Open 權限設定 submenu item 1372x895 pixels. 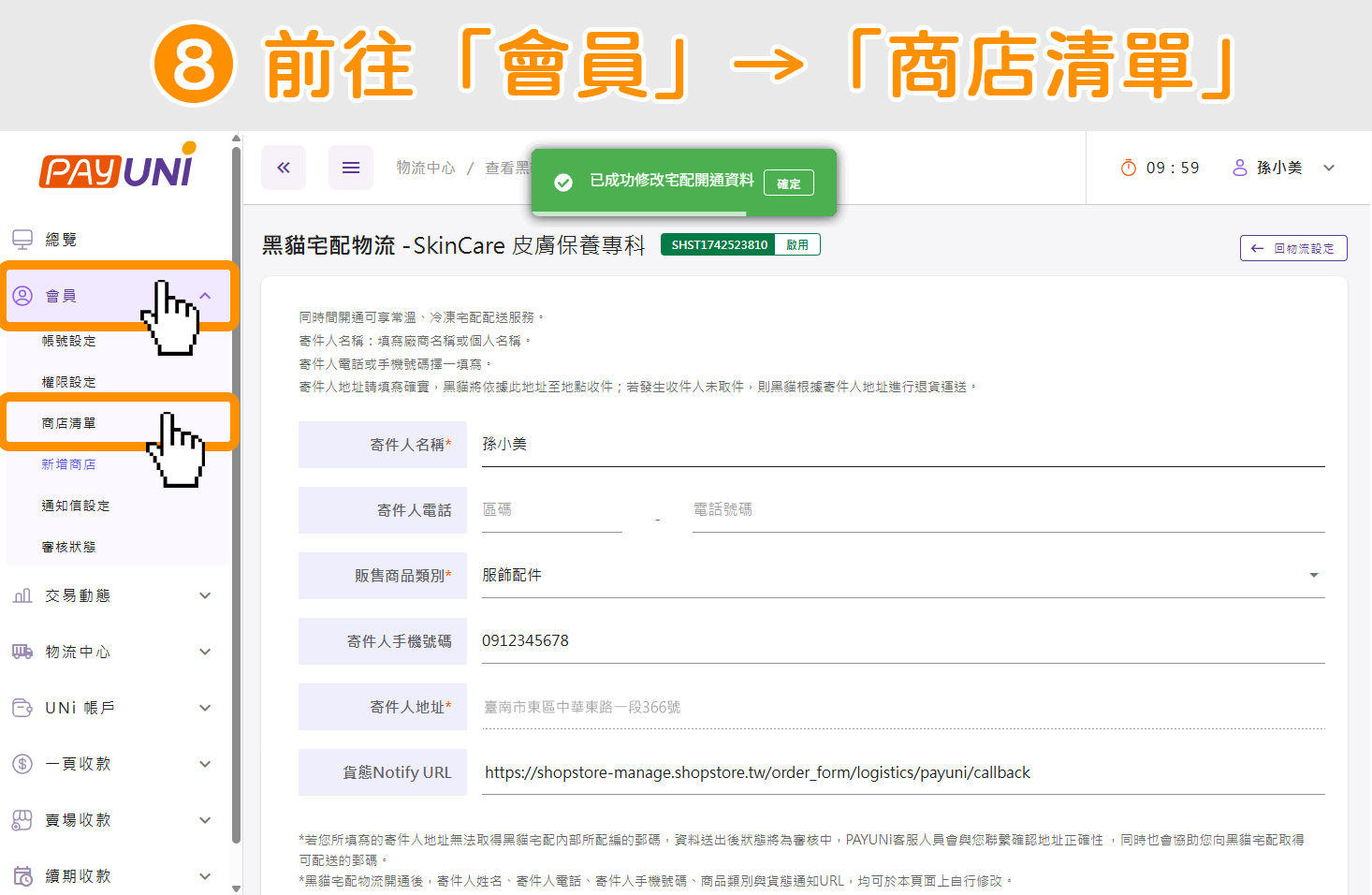tap(69, 382)
